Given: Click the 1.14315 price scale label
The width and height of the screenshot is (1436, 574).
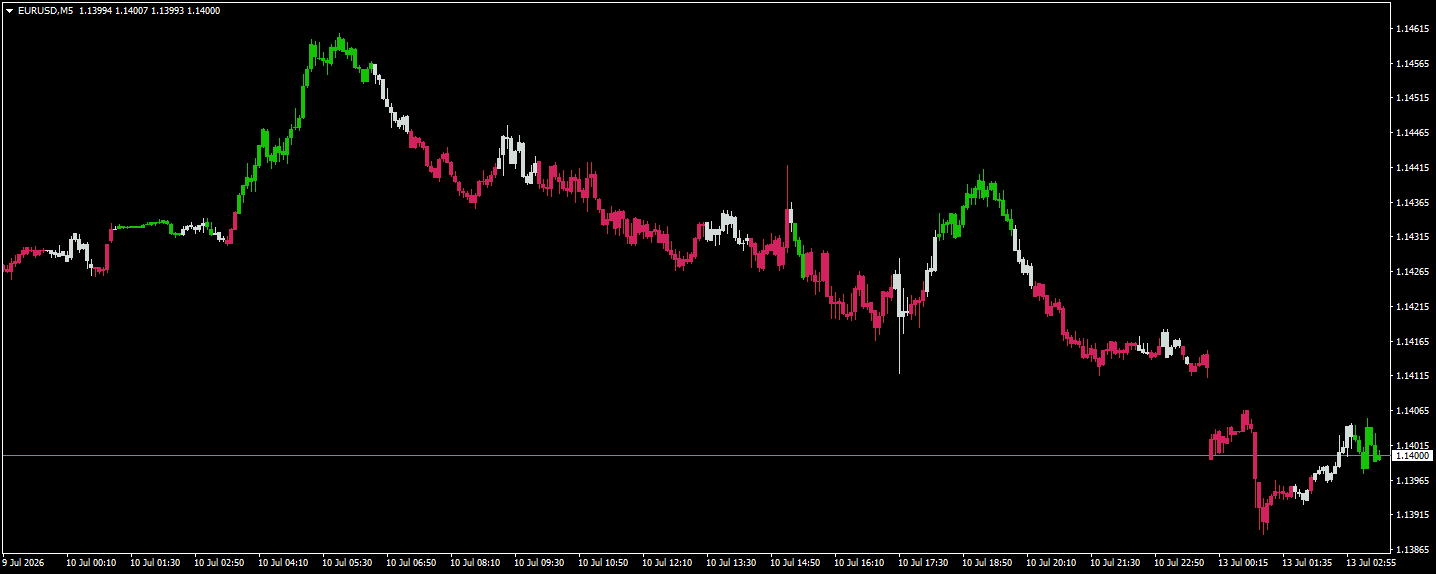Looking at the screenshot, I should click(x=1410, y=237).
